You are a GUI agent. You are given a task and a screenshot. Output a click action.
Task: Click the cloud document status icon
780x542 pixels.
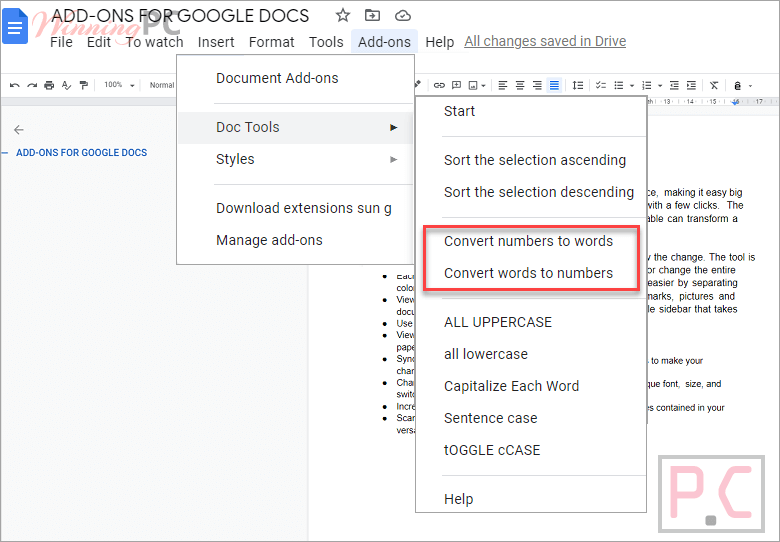coord(403,16)
